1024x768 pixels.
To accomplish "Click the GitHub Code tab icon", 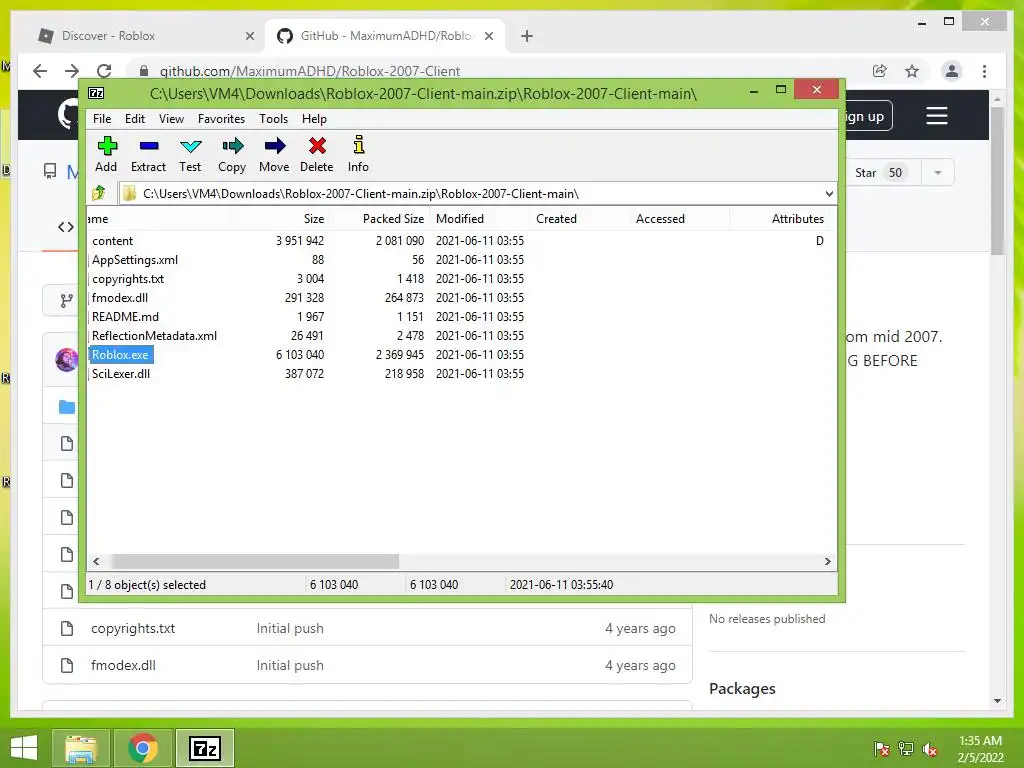I will pyautogui.click(x=66, y=227).
